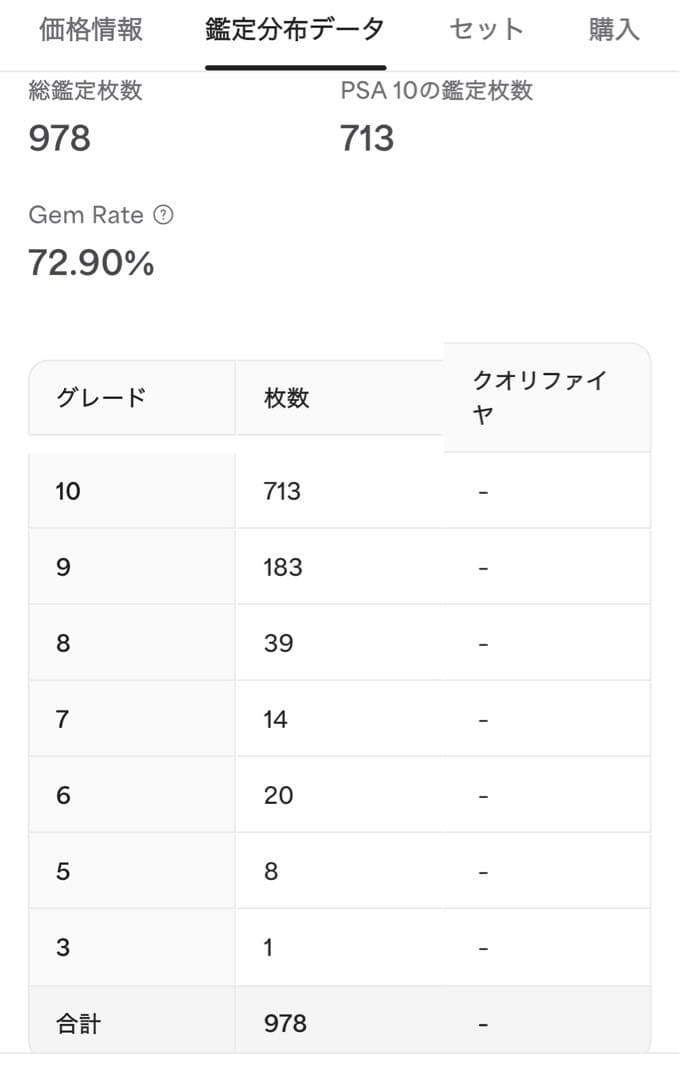Click the 枚数 column header

click(x=287, y=398)
